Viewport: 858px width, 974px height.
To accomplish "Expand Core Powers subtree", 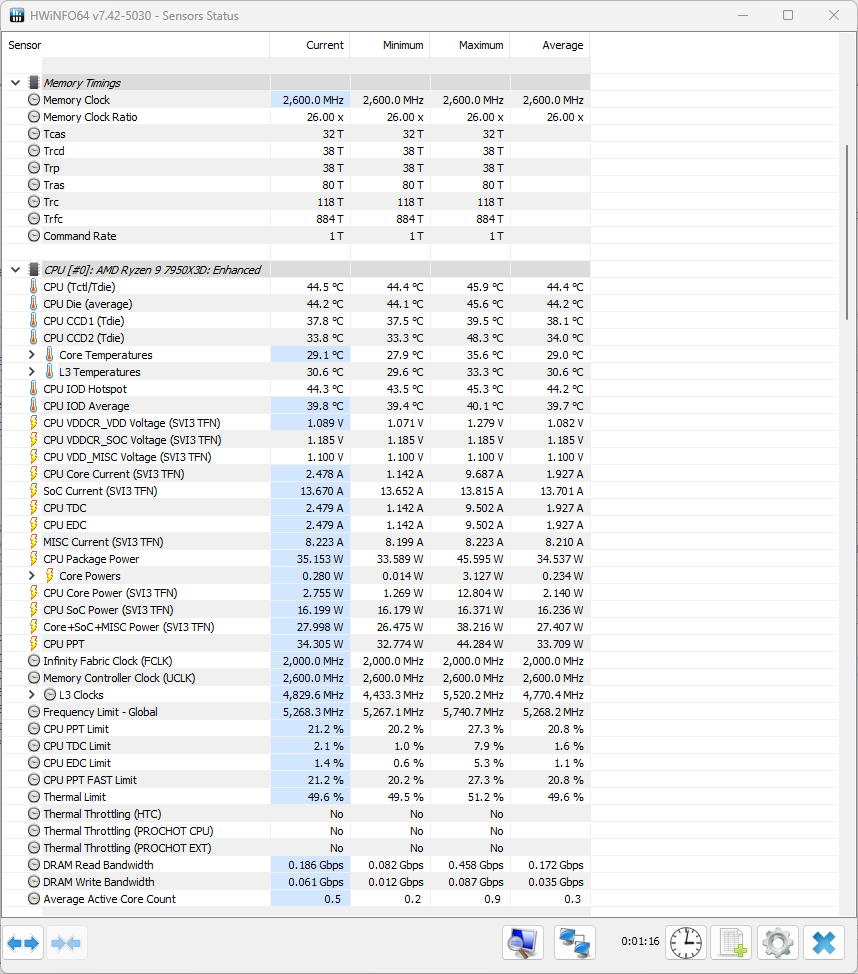I will (32, 575).
